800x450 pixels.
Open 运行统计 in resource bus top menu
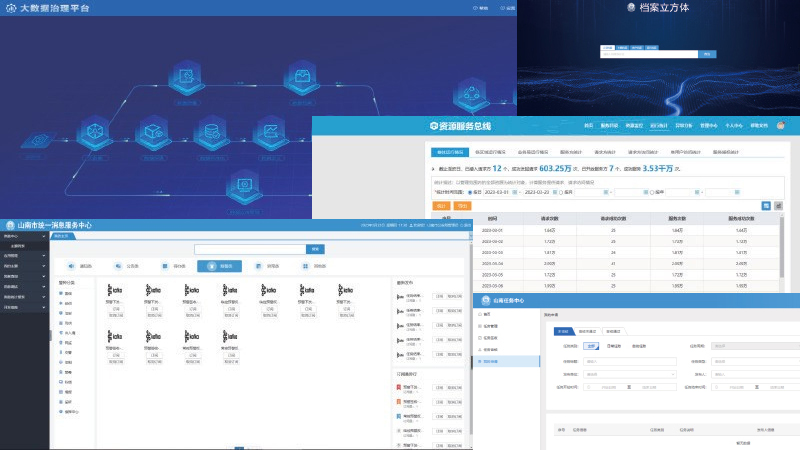click(x=658, y=126)
